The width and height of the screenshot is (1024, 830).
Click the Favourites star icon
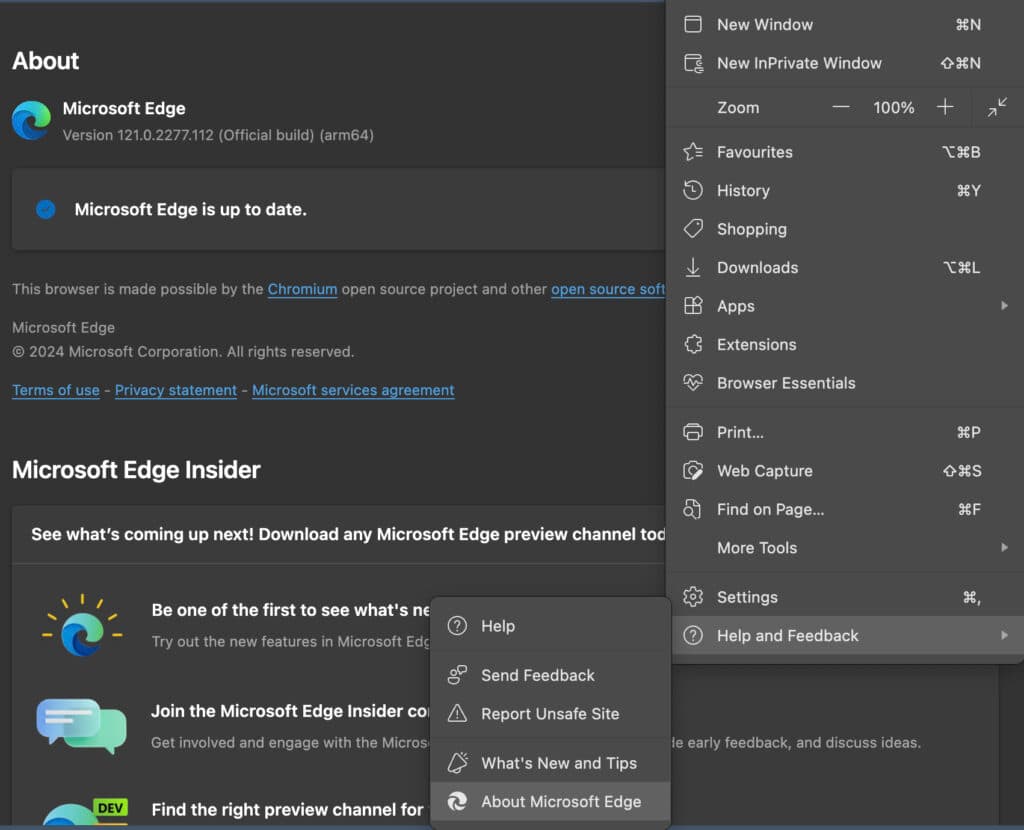[693, 152]
